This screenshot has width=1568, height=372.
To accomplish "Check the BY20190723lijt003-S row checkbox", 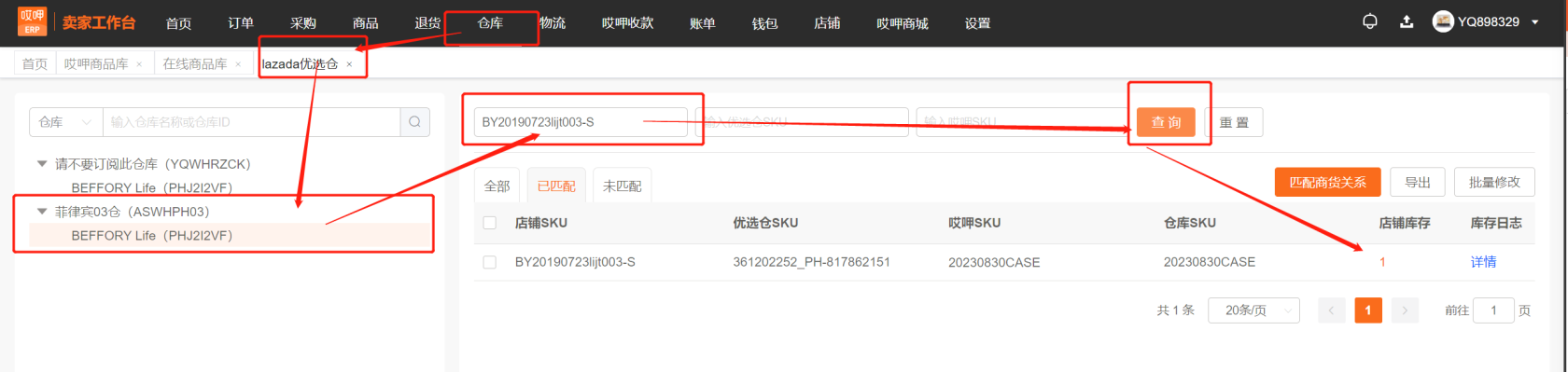I will point(489,262).
